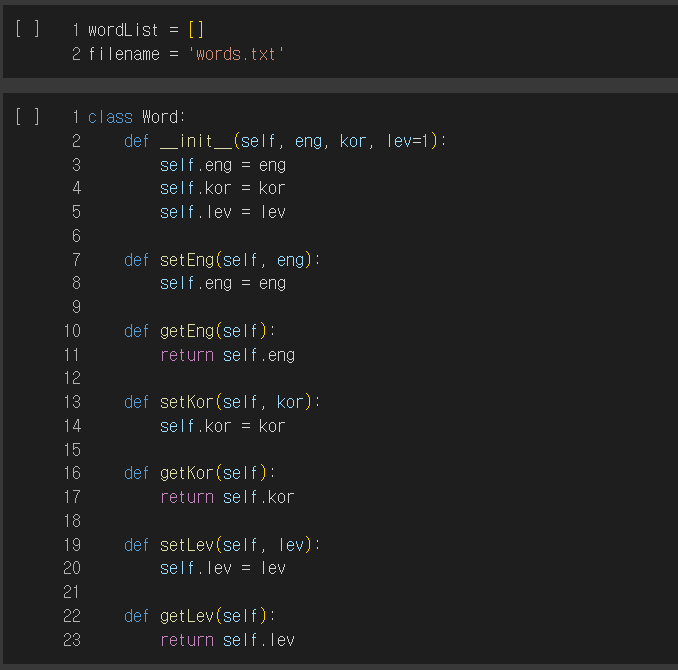Click 'self.kor = kor' on line 4

coord(223,189)
